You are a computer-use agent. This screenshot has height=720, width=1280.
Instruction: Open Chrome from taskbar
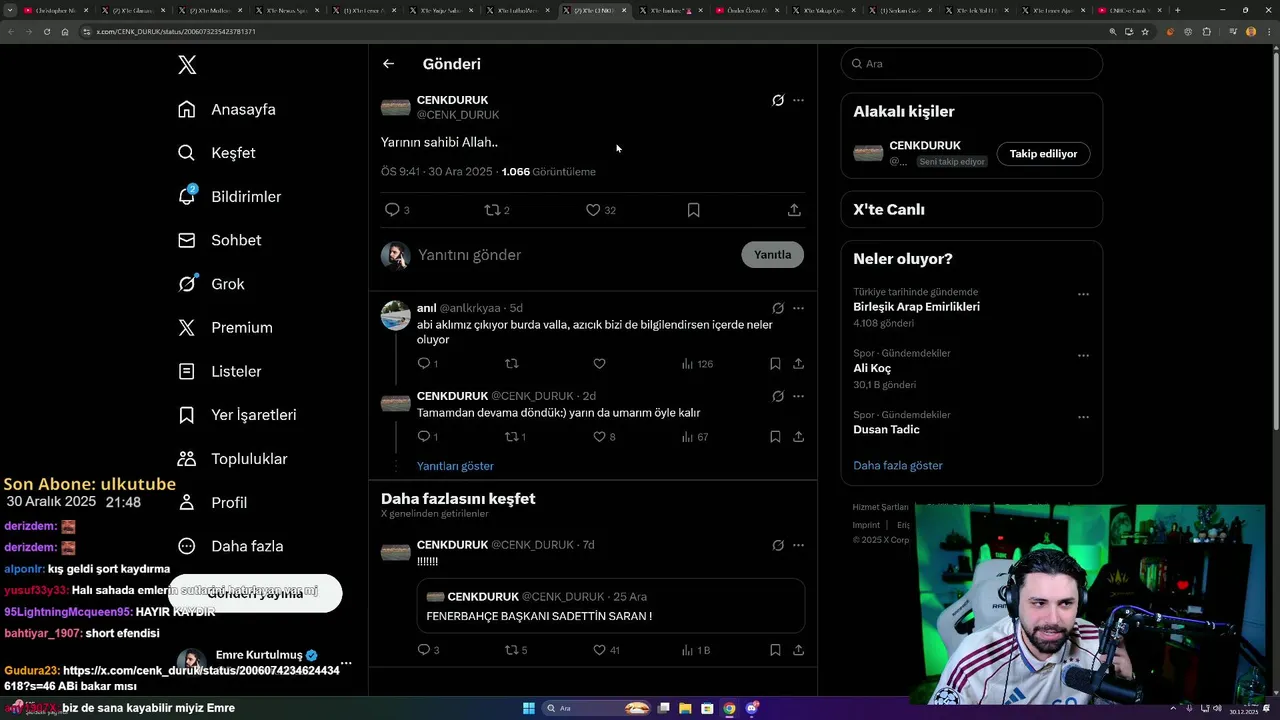click(729, 708)
